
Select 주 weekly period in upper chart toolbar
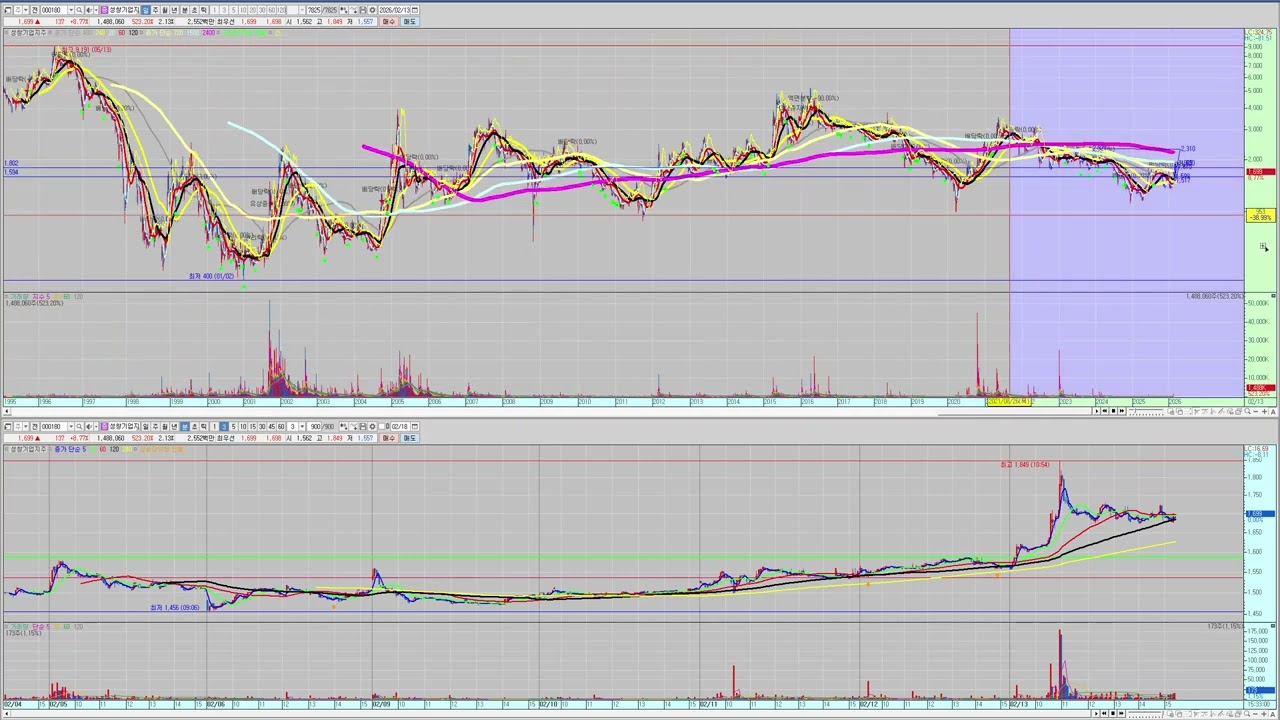(155, 10)
